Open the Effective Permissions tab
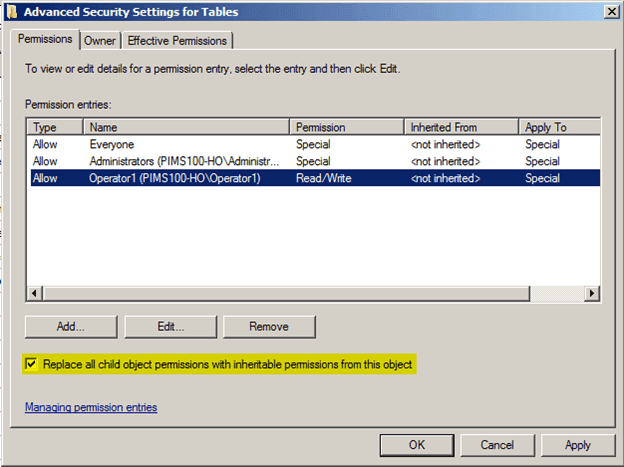The height and width of the screenshot is (467, 624). click(177, 41)
